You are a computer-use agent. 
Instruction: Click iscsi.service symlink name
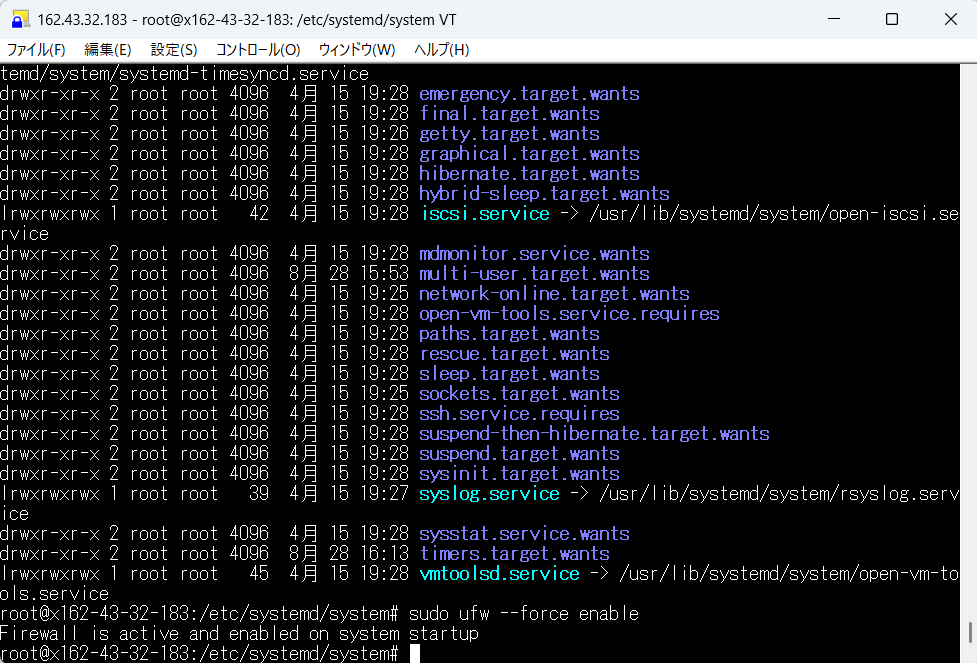[x=484, y=213]
